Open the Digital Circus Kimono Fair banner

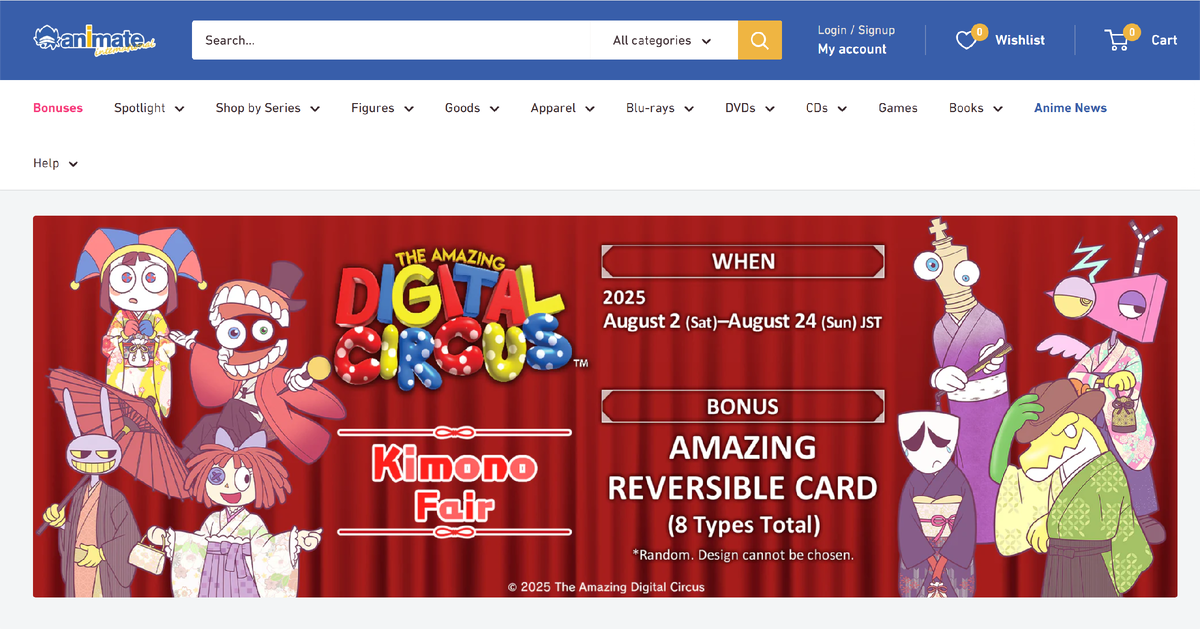[x=605, y=406]
